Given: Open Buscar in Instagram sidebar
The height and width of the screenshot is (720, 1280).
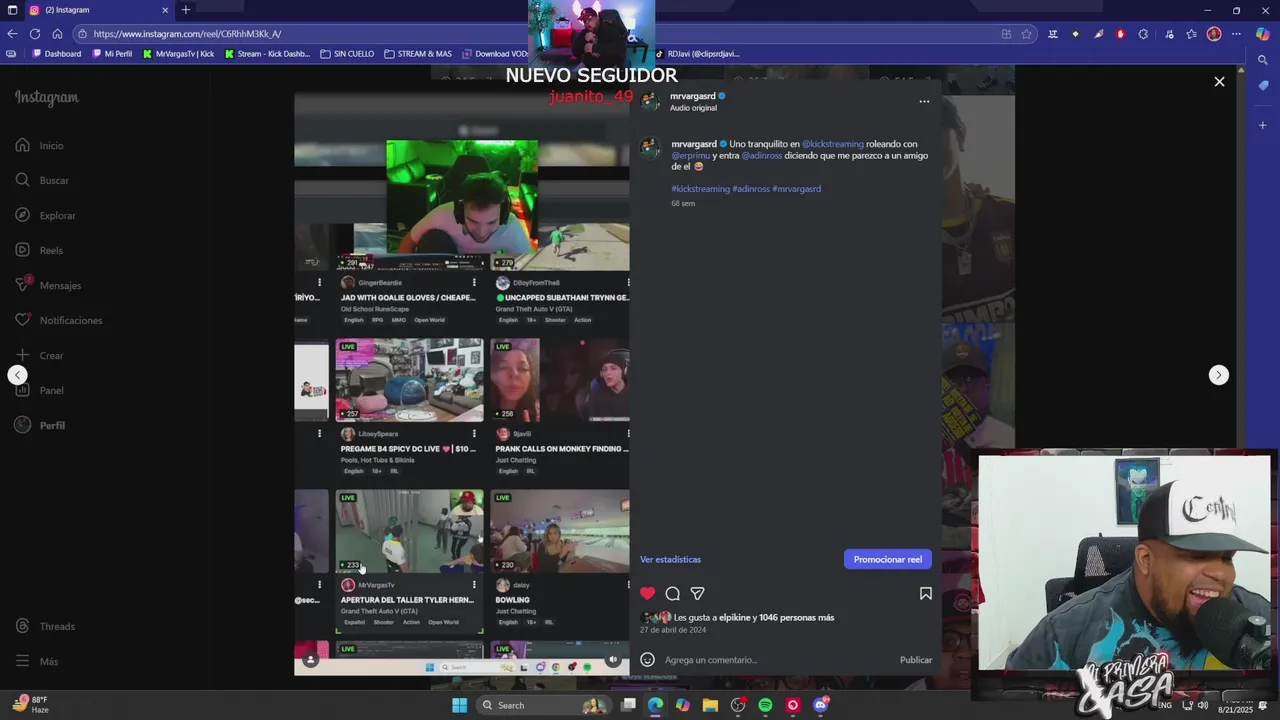Looking at the screenshot, I should coord(42,181).
